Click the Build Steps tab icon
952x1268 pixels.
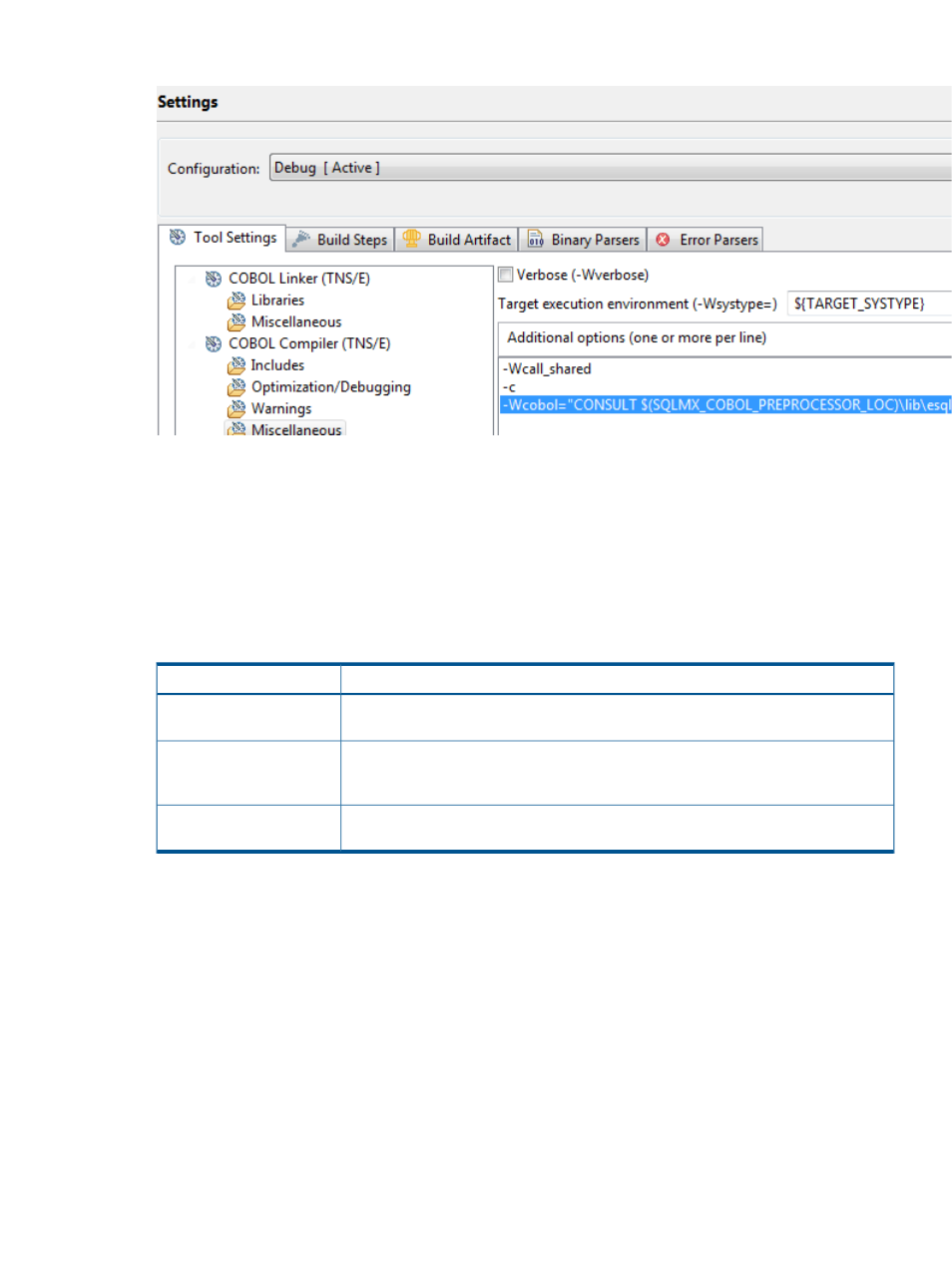(300, 240)
